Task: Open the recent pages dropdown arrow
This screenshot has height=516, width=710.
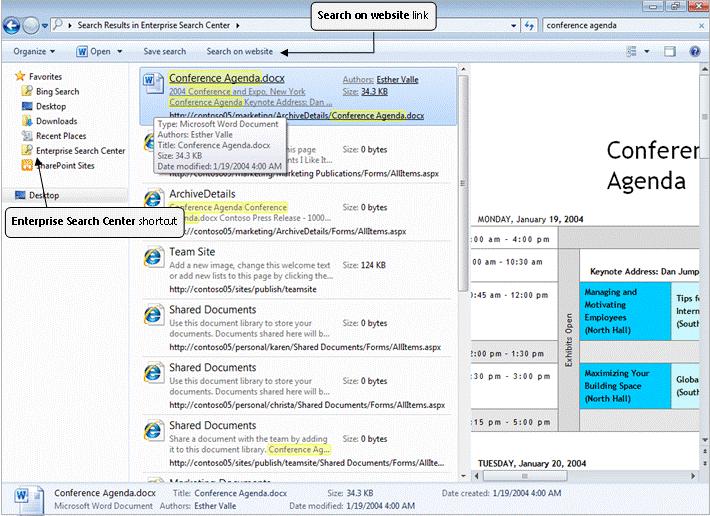Action: [x=45, y=26]
